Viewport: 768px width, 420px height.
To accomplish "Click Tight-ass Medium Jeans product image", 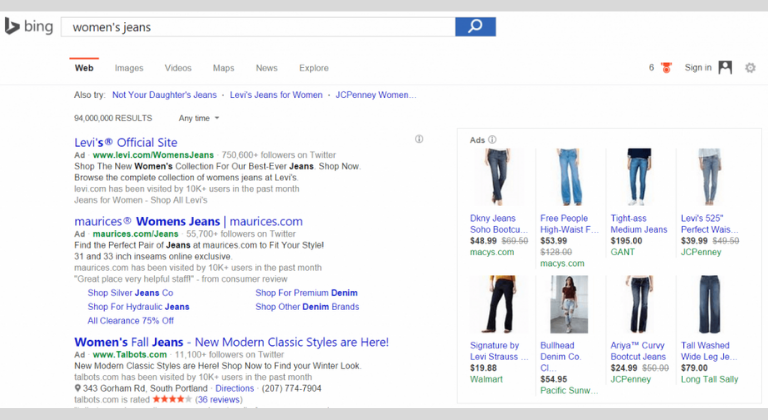I will point(639,177).
